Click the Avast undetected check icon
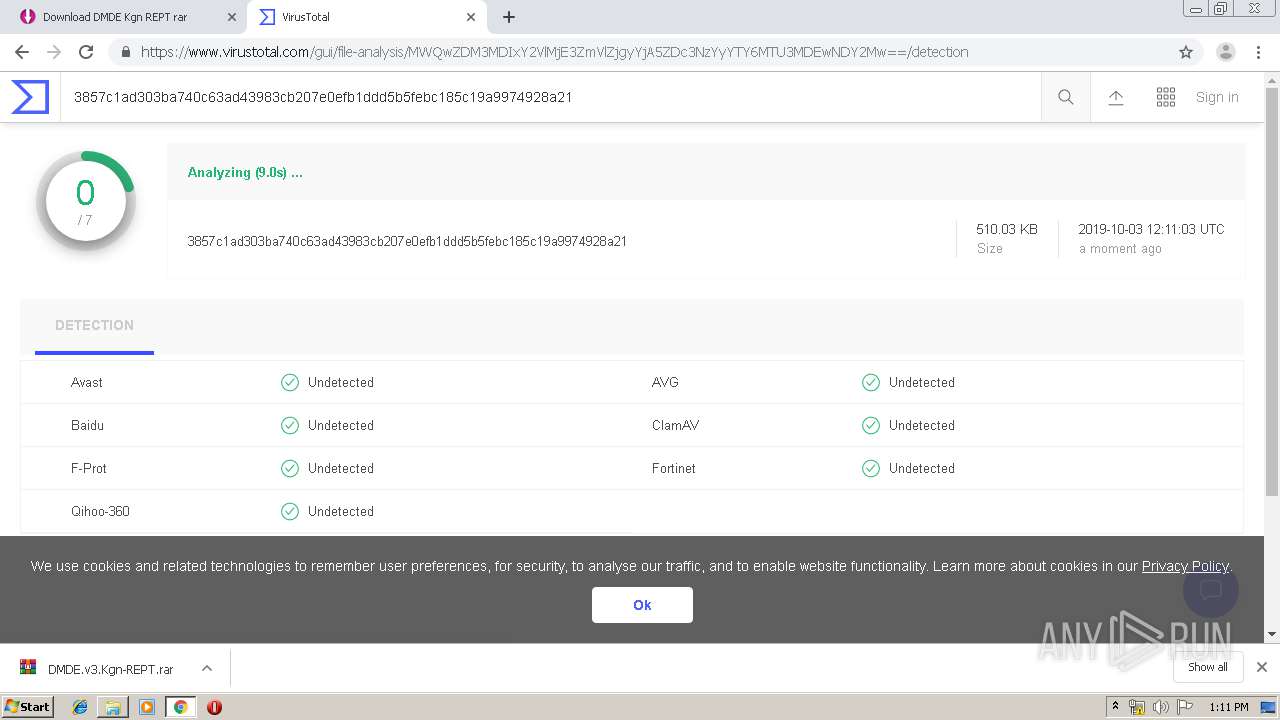The image size is (1280, 720). pos(290,382)
